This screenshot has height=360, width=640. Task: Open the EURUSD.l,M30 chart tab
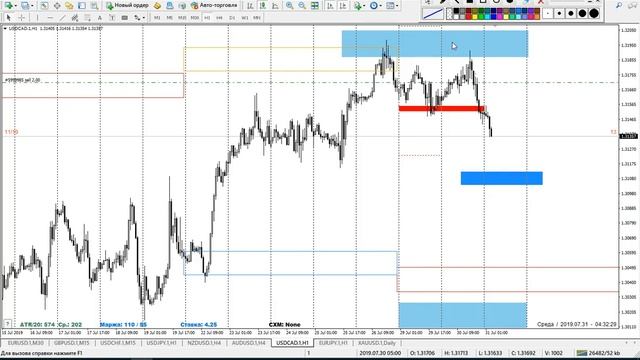pos(26,343)
